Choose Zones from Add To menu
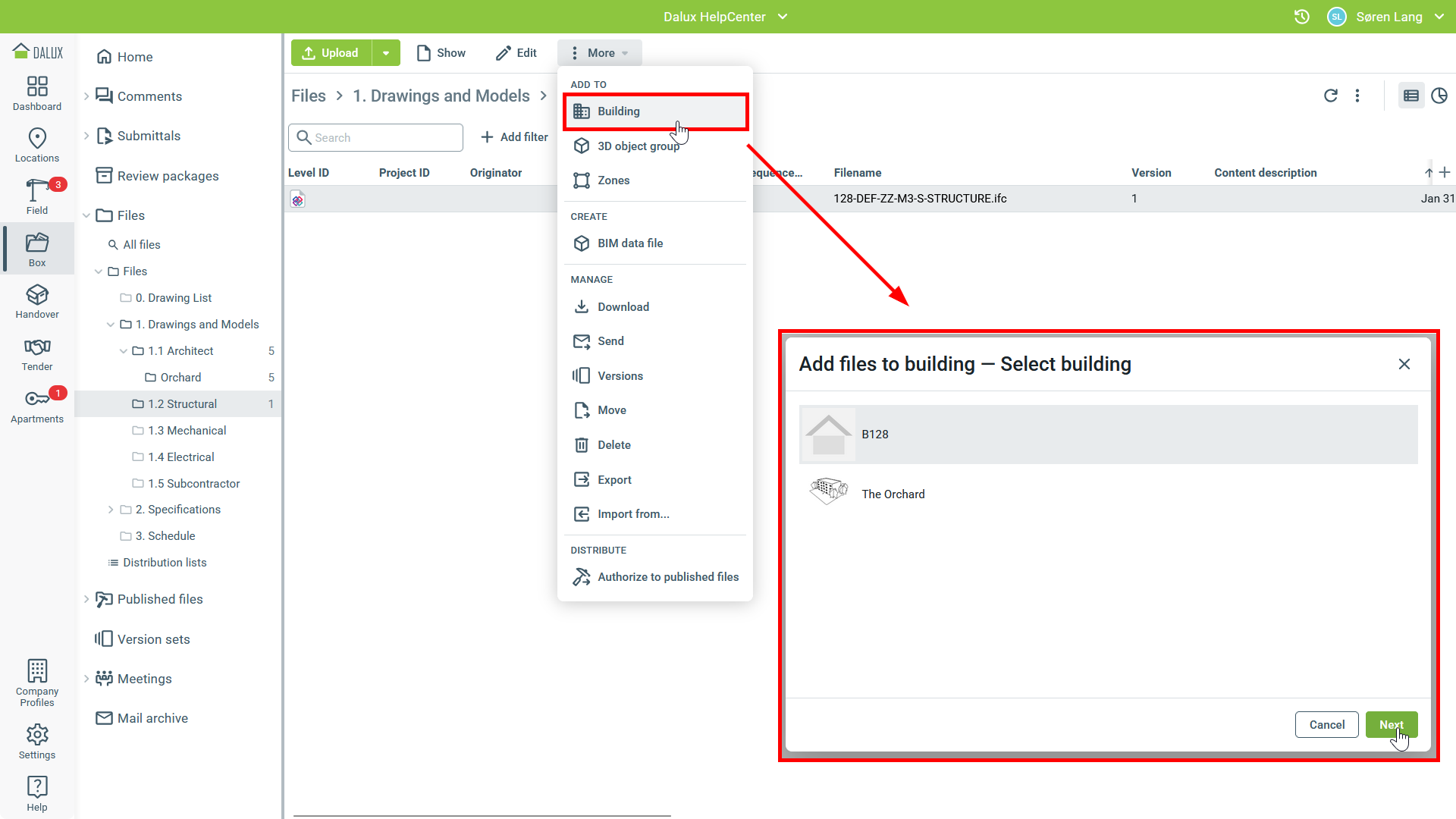1456x819 pixels. [x=613, y=180]
